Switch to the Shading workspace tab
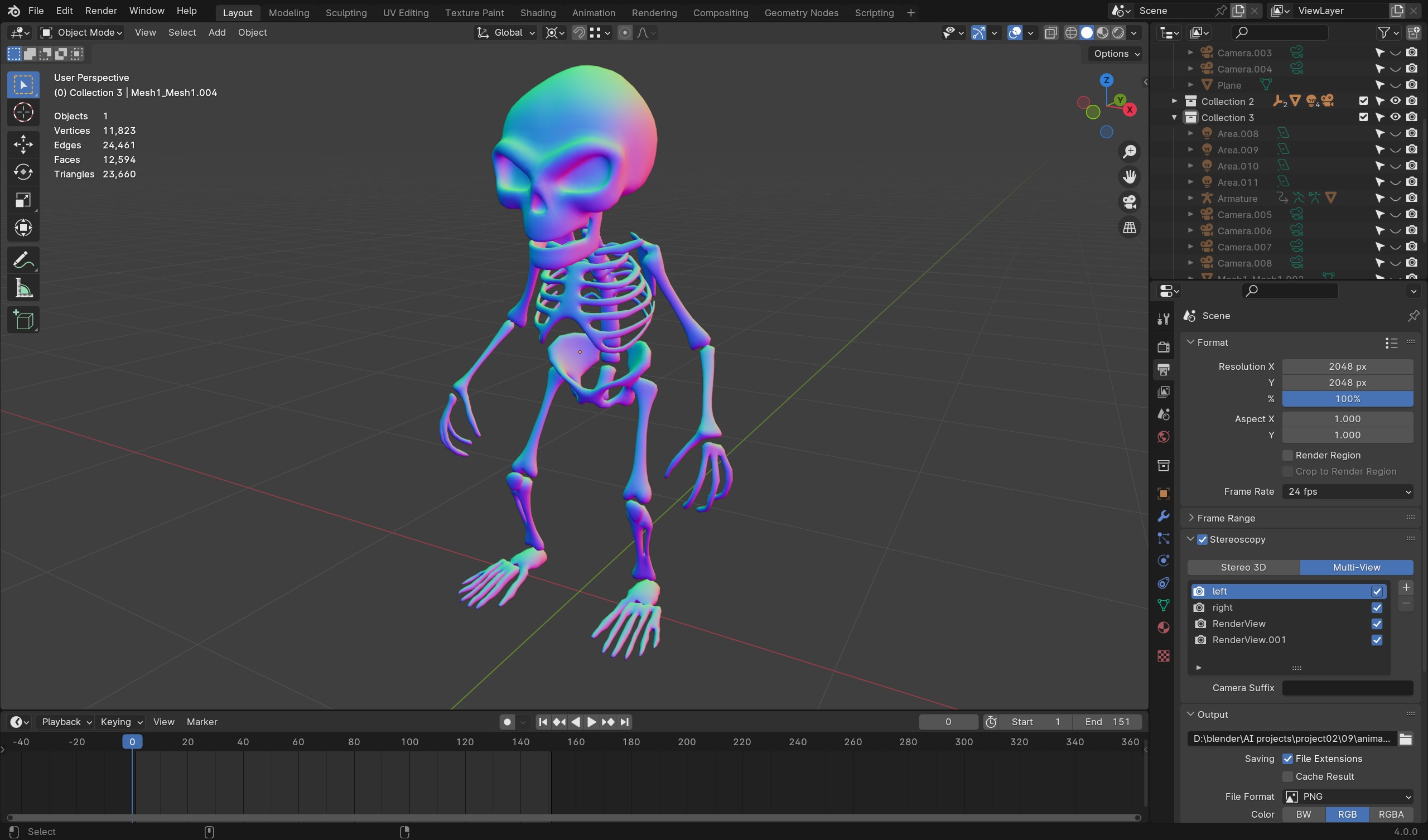This screenshot has width=1428, height=840. 538,12
